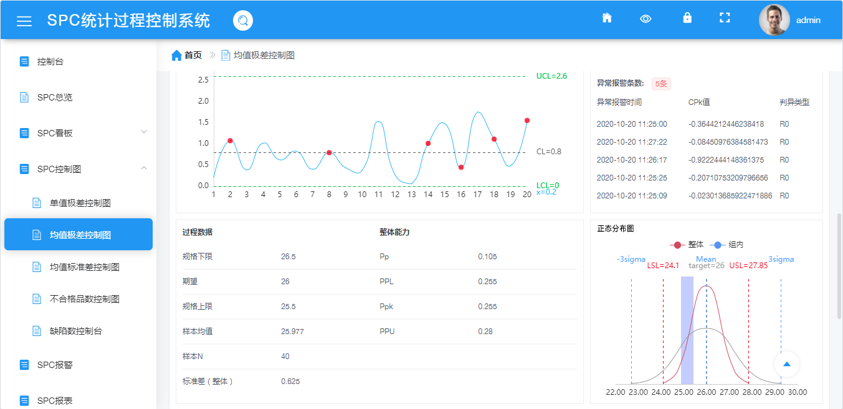Toggle the 组内 legend series
The image size is (843, 409).
click(728, 244)
